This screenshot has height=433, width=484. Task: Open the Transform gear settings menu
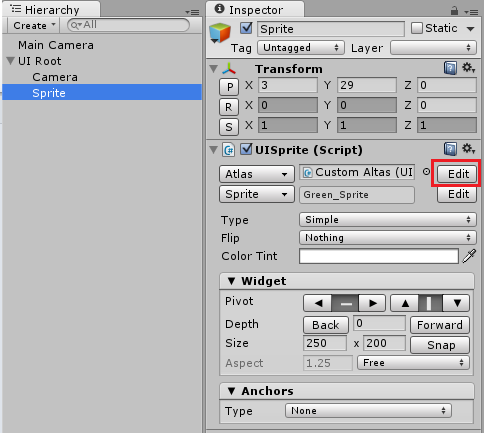pyautogui.click(x=468, y=68)
